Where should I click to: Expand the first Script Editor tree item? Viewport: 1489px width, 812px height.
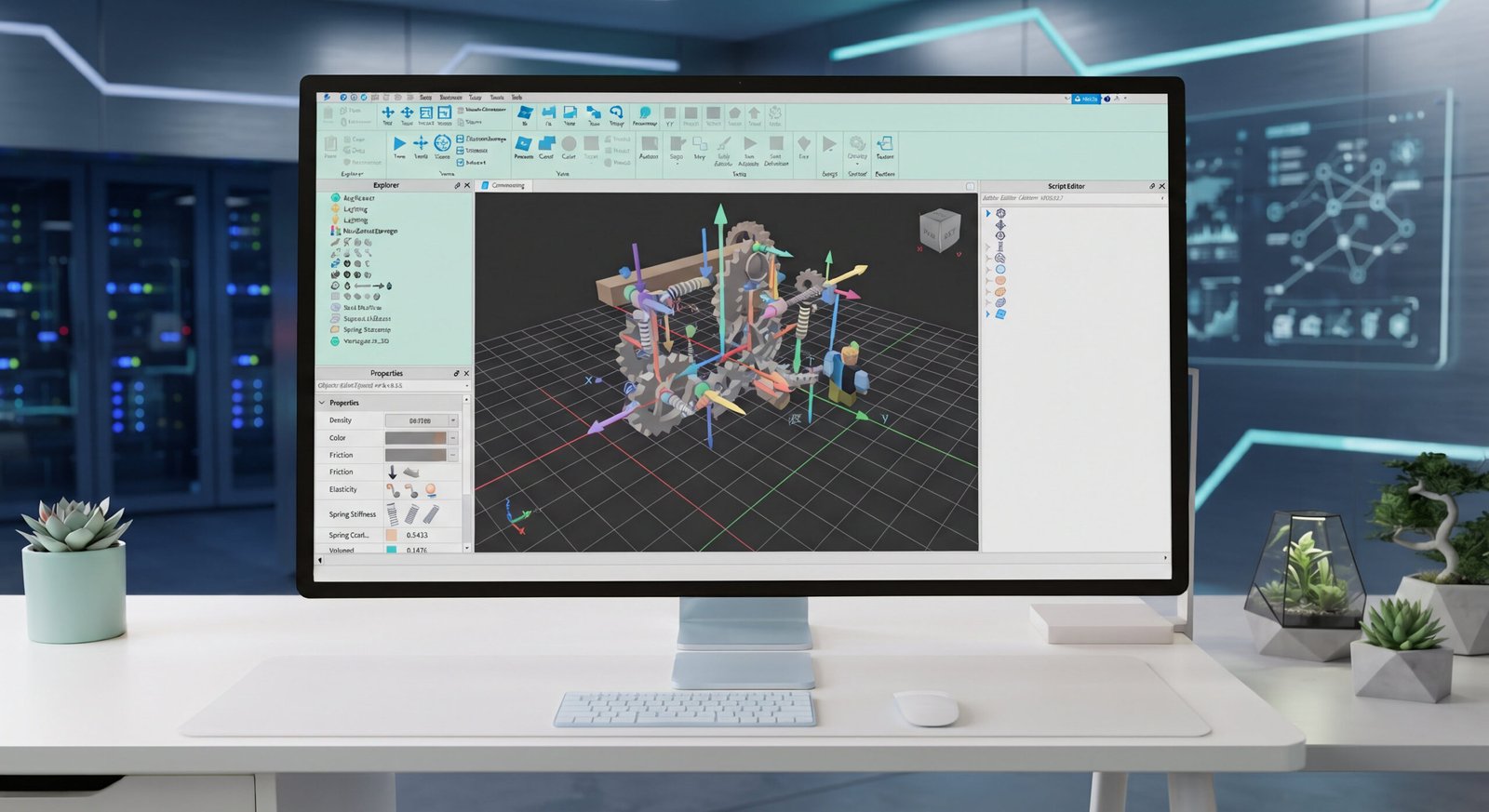tap(988, 214)
